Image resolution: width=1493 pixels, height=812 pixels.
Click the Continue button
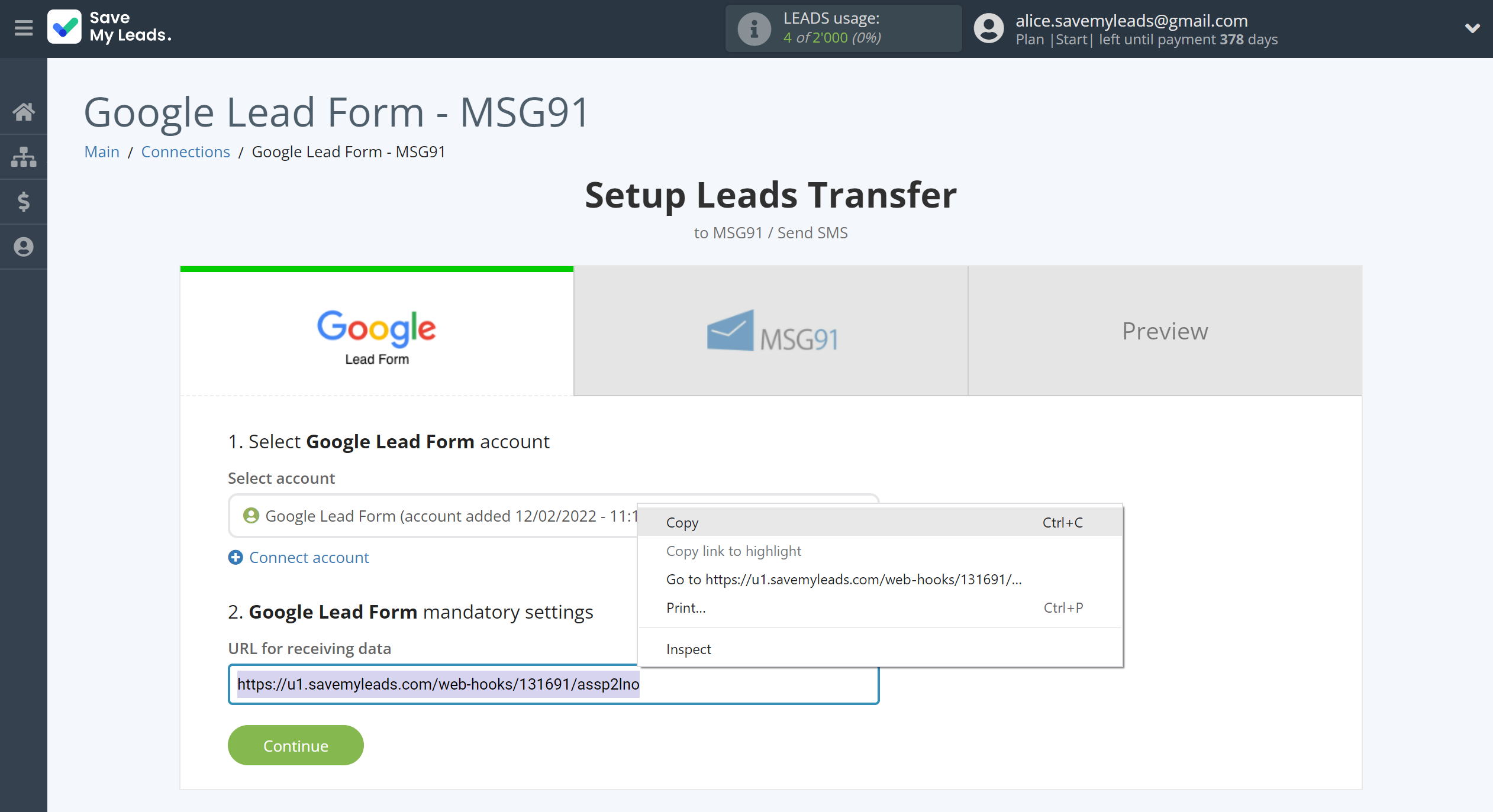(295, 744)
